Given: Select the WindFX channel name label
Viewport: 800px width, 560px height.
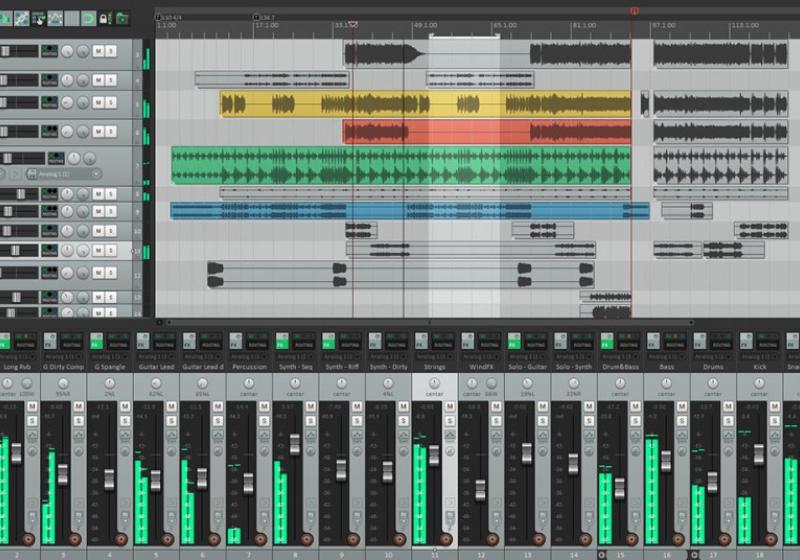Looking at the screenshot, I should click(x=480, y=367).
